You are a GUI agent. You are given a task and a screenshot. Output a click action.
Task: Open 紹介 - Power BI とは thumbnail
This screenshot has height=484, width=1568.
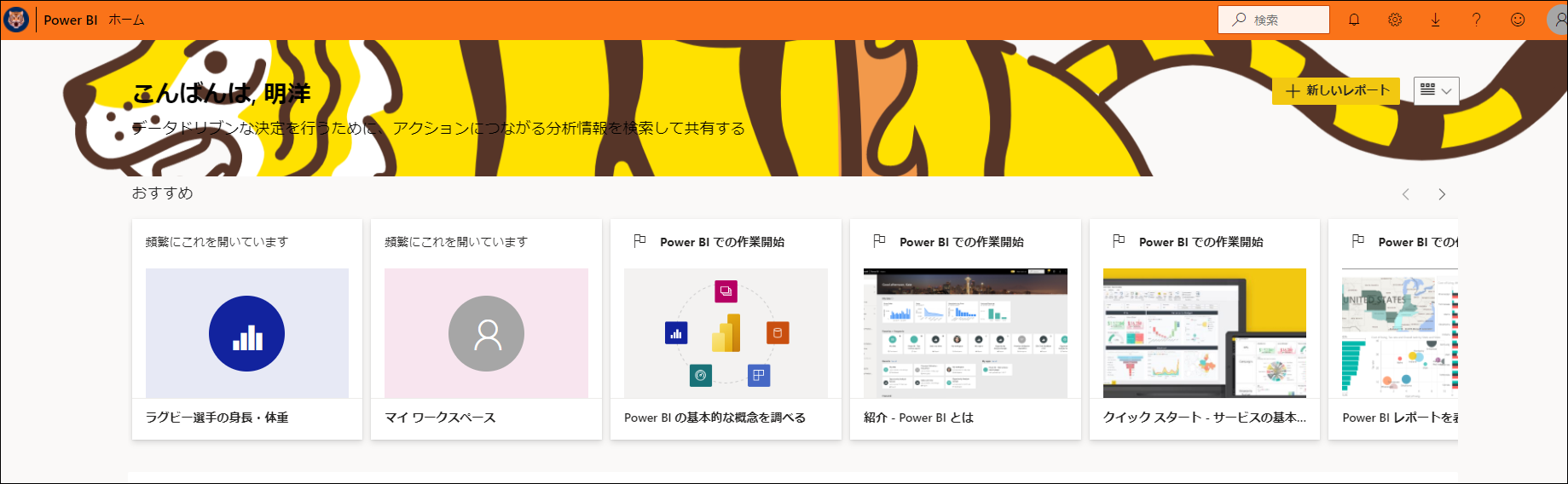965,333
